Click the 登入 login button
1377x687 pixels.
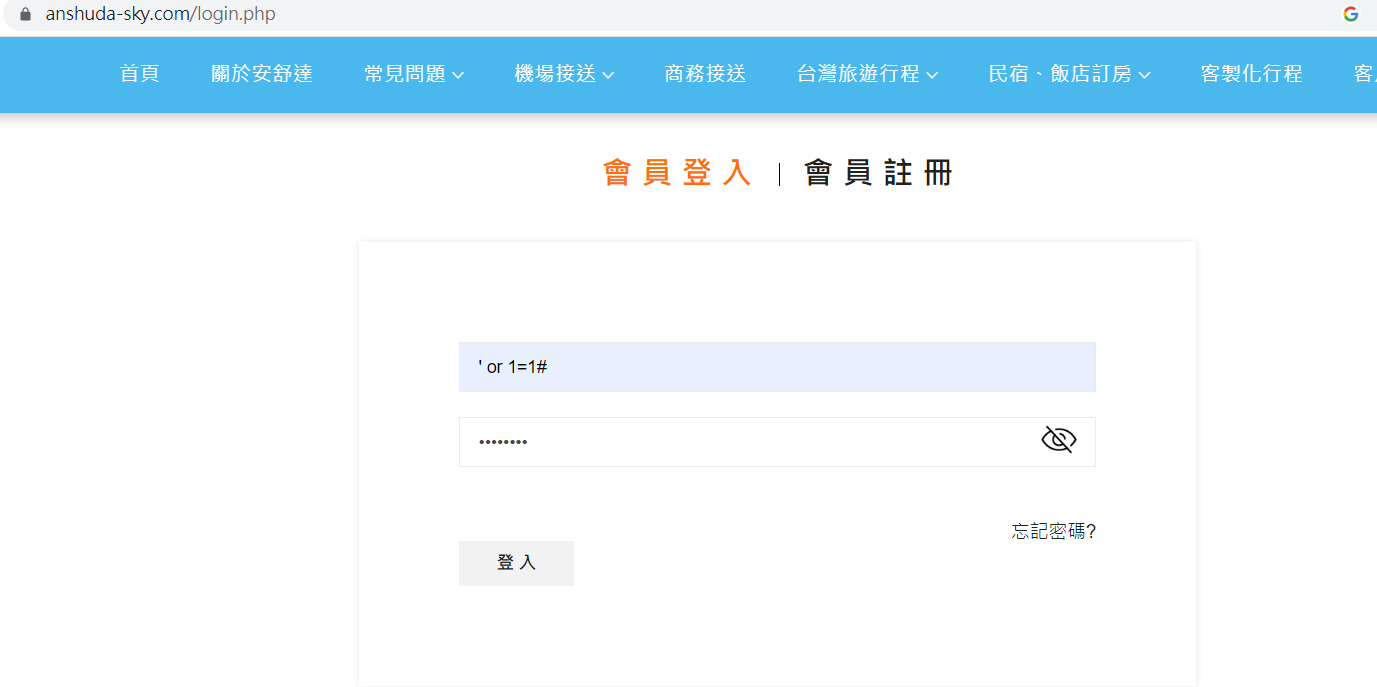(516, 563)
